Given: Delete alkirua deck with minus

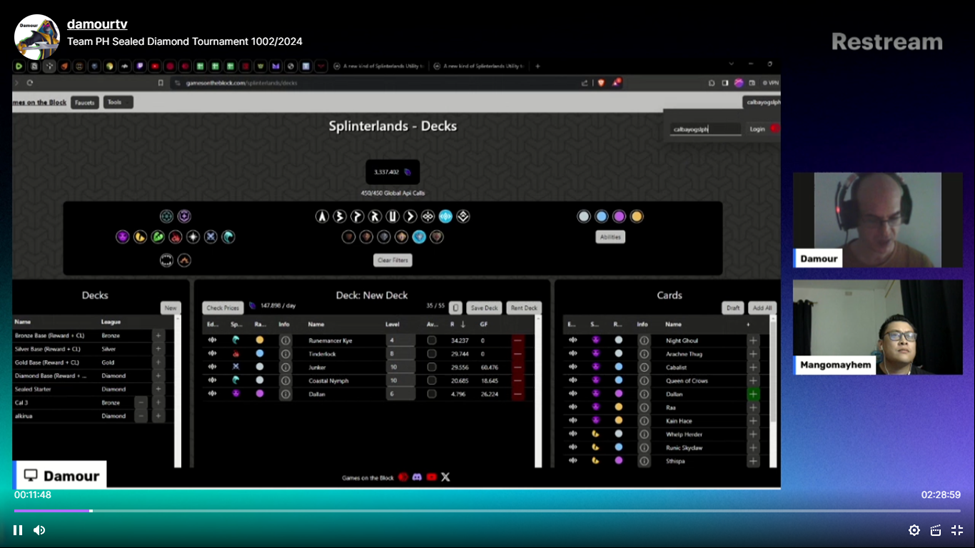Looking at the screenshot, I should point(141,416).
